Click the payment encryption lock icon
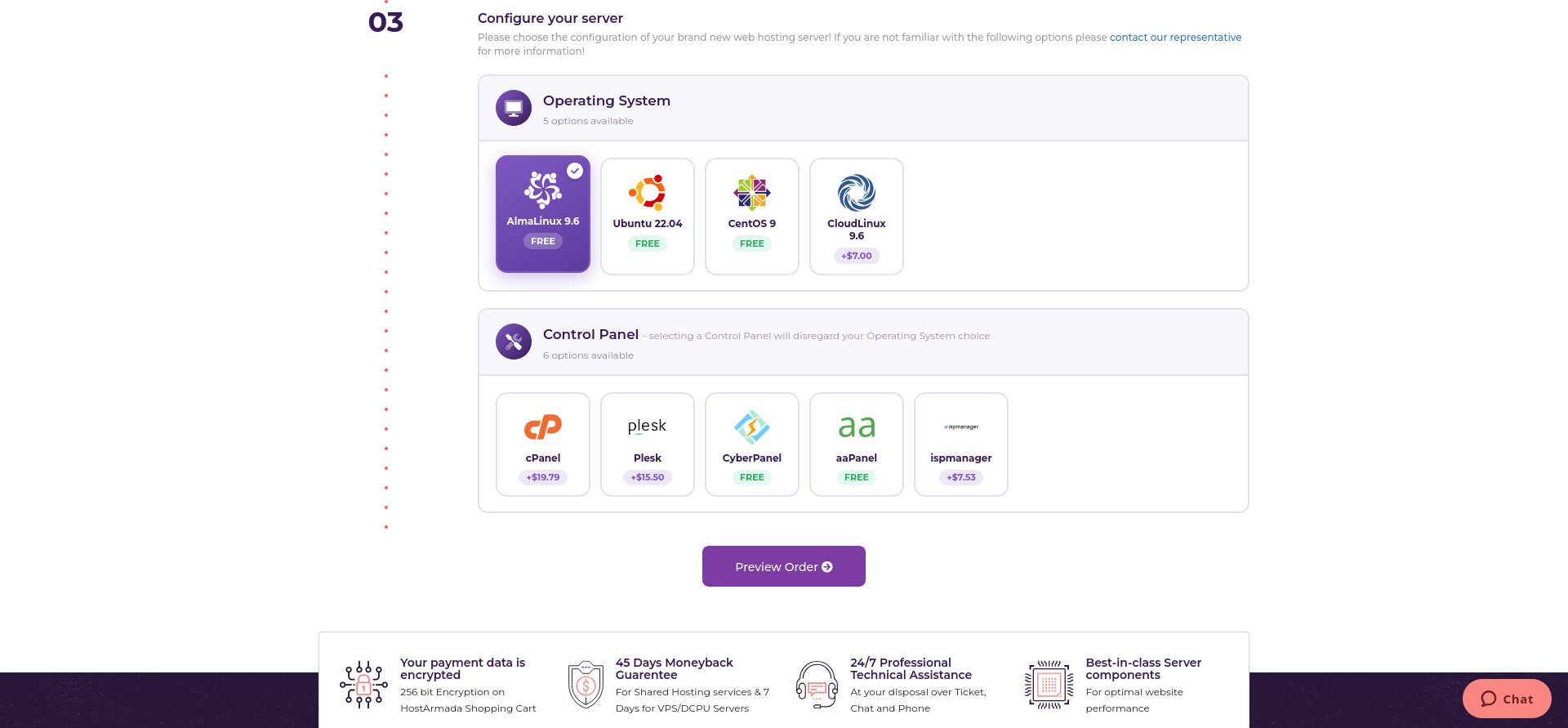The image size is (1568, 728). [364, 685]
